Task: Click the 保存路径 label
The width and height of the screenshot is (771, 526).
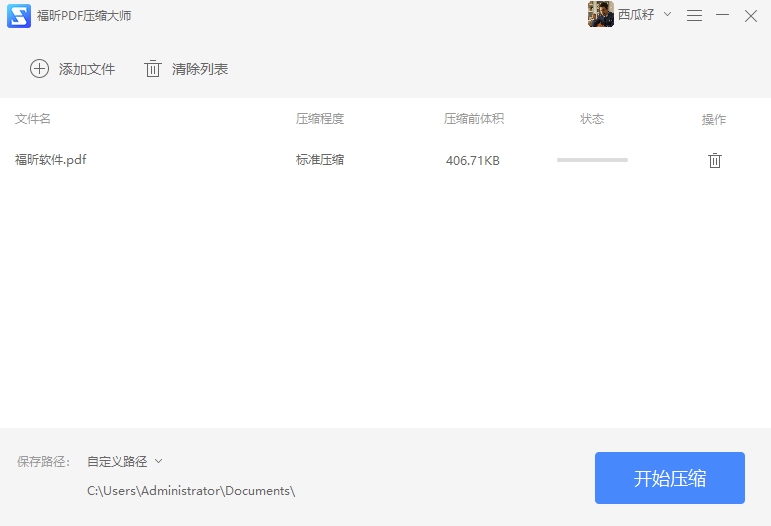Action: coord(43,462)
